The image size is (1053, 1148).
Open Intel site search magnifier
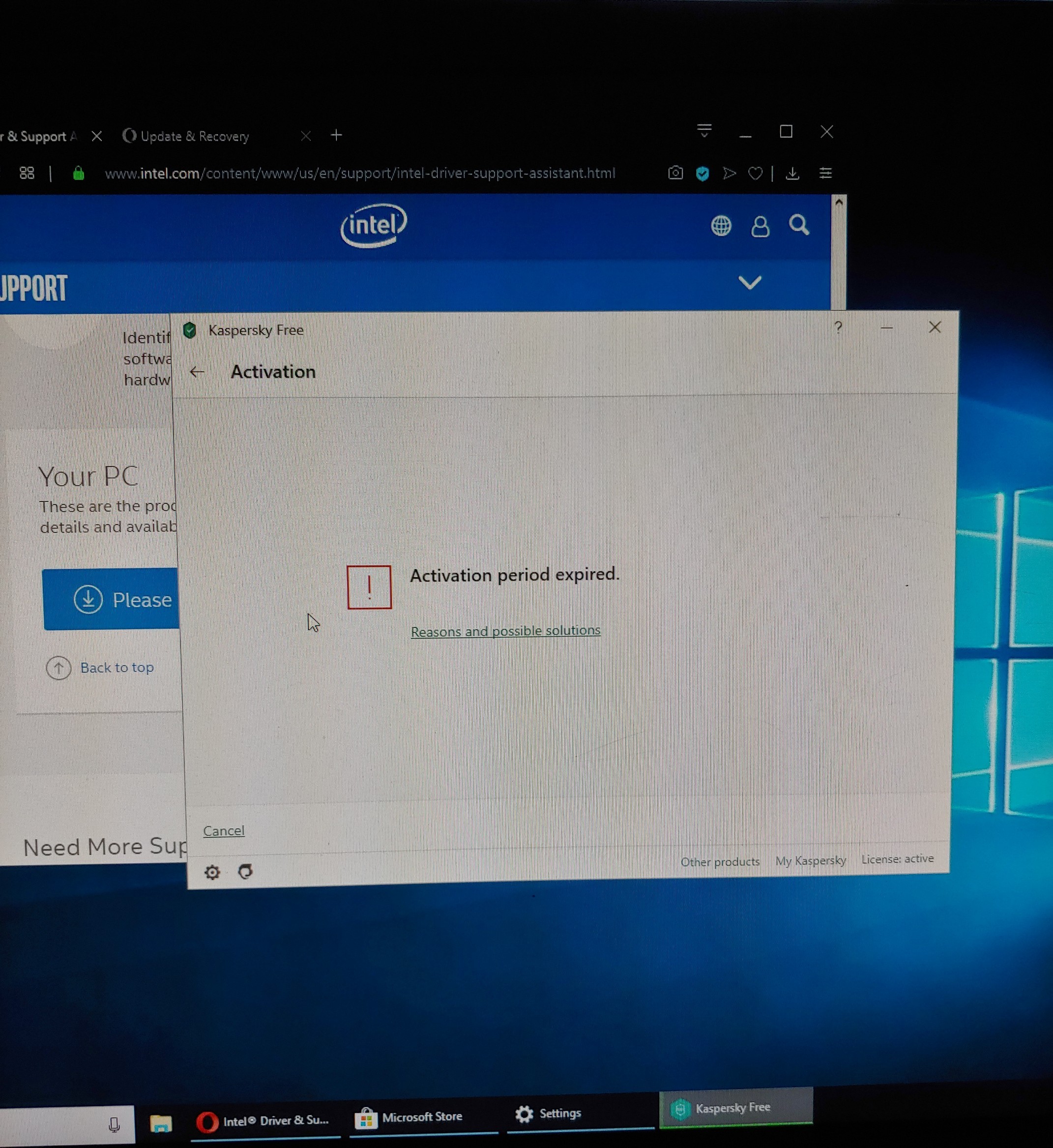tap(799, 225)
